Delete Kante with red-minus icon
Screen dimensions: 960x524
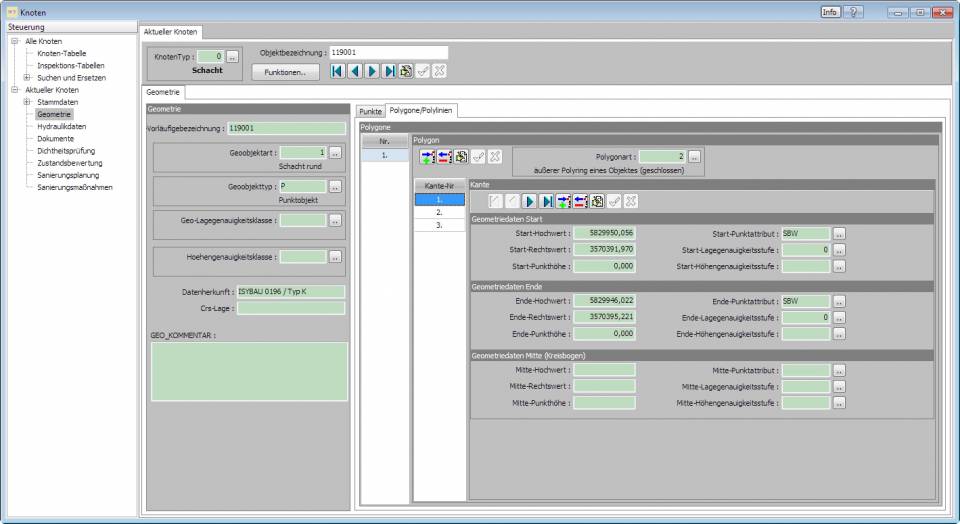(x=580, y=201)
